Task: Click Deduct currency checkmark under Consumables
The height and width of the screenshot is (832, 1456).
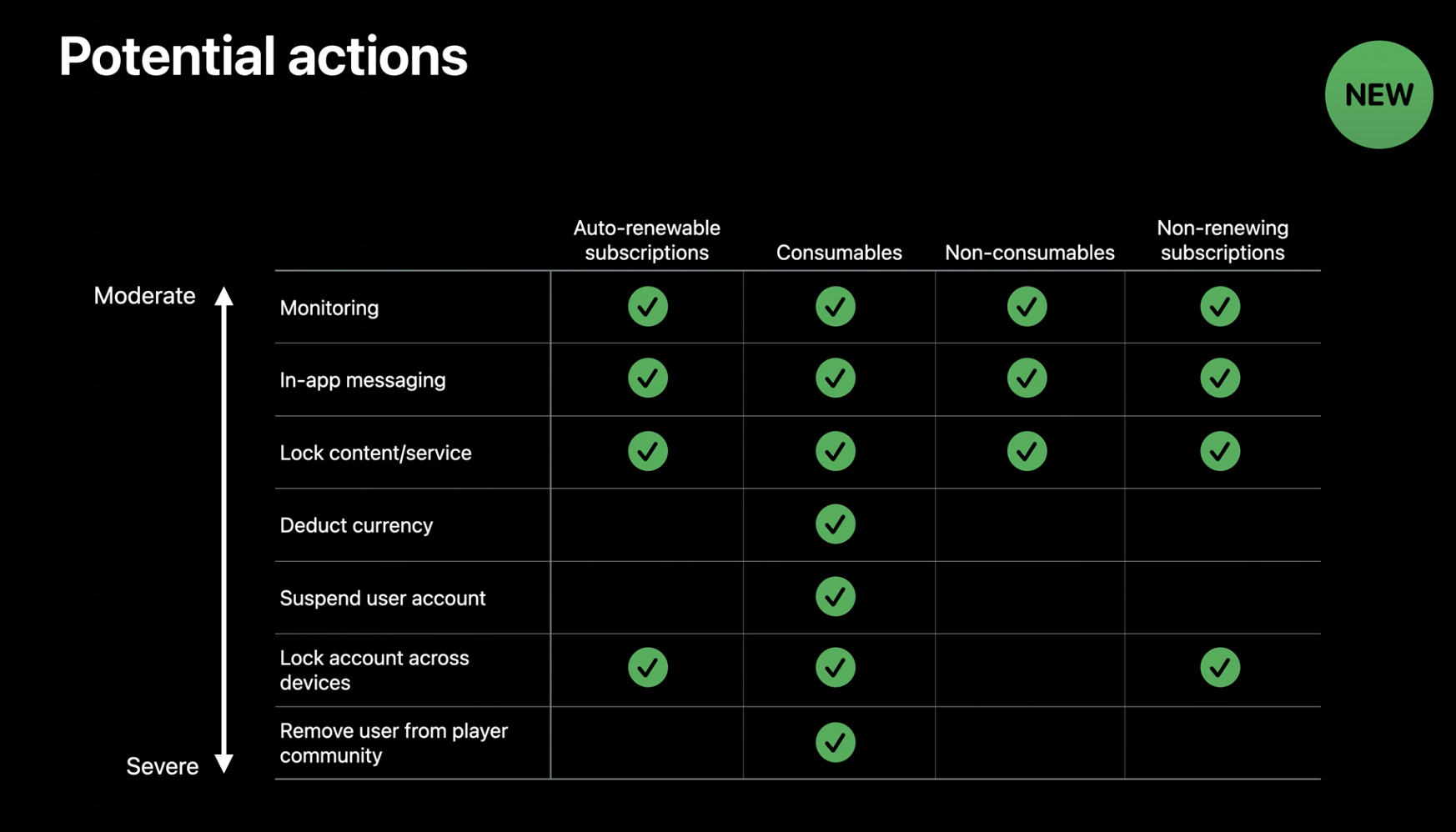Action: (836, 524)
